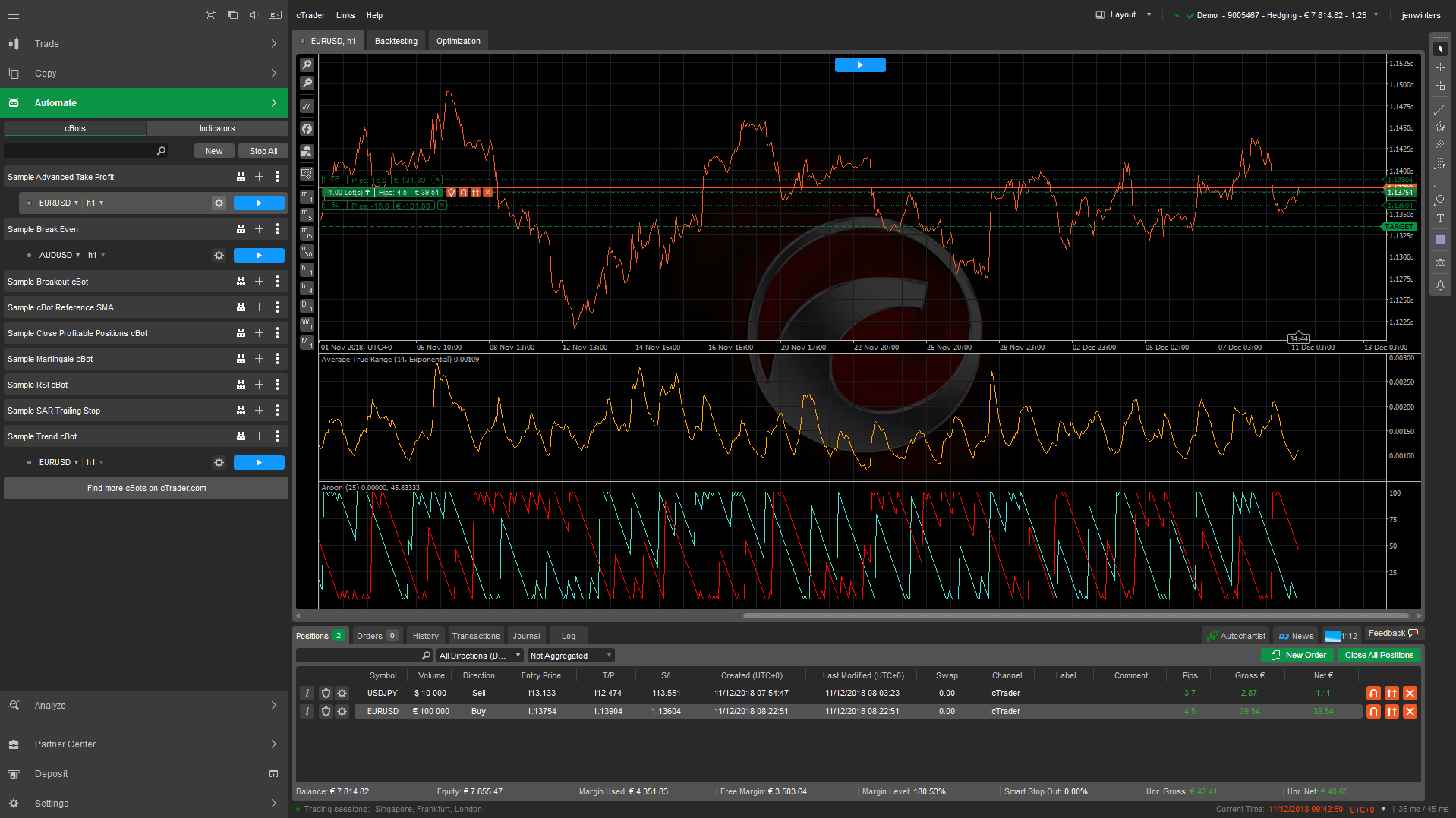The width and height of the screenshot is (1456, 818).
Task: Click Find more cBots on cTrader.com
Action: (x=147, y=489)
